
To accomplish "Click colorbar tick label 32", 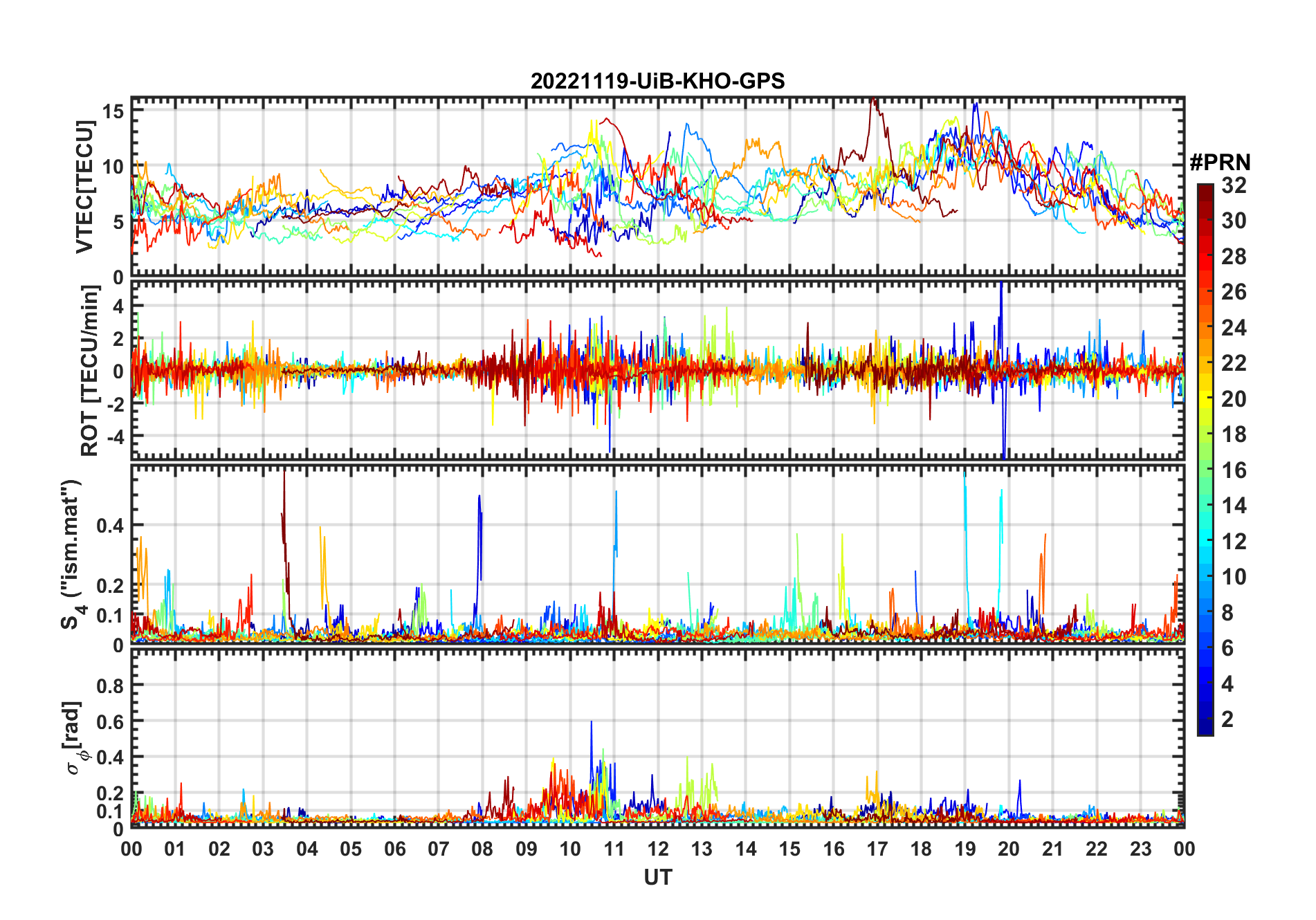I will [1234, 185].
